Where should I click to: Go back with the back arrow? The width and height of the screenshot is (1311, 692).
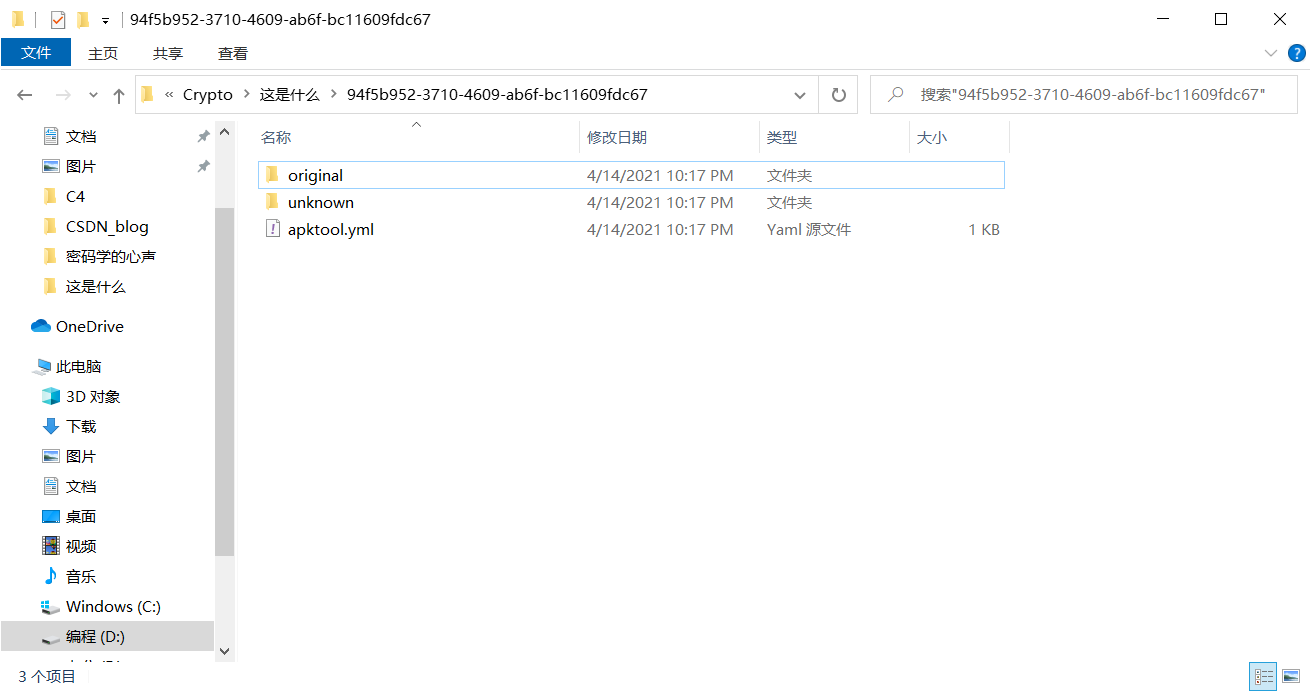25,95
